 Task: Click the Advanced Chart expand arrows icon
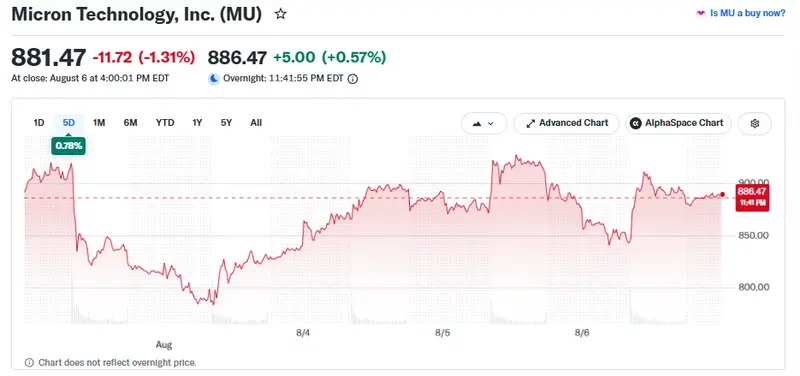coord(530,123)
